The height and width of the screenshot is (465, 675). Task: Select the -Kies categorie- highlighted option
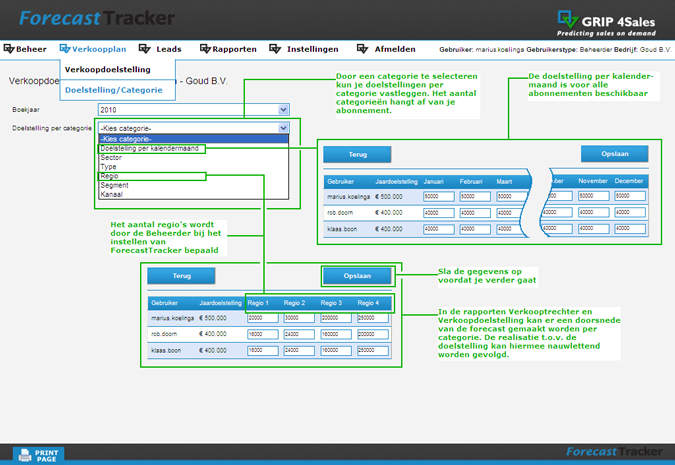pos(193,139)
